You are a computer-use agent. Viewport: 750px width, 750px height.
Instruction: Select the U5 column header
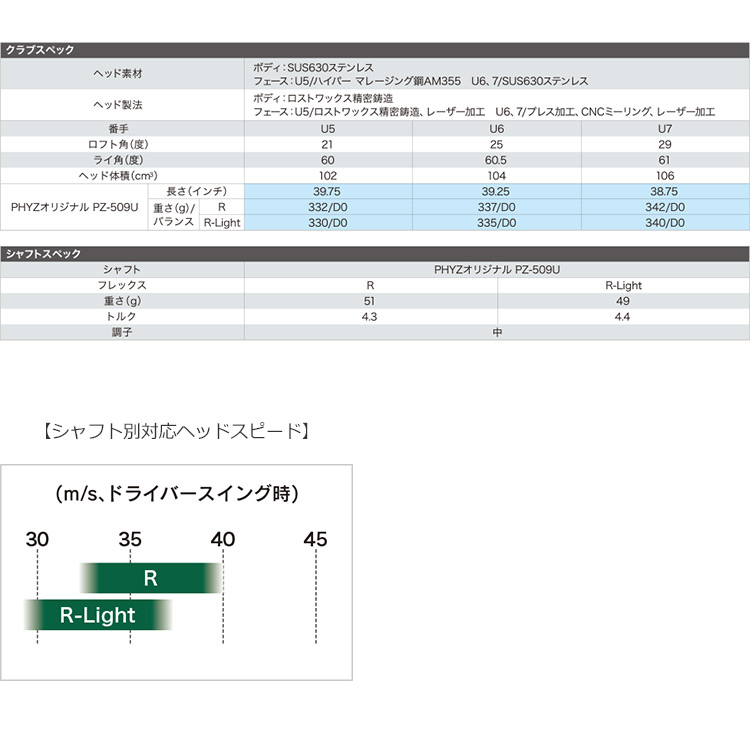(329, 128)
